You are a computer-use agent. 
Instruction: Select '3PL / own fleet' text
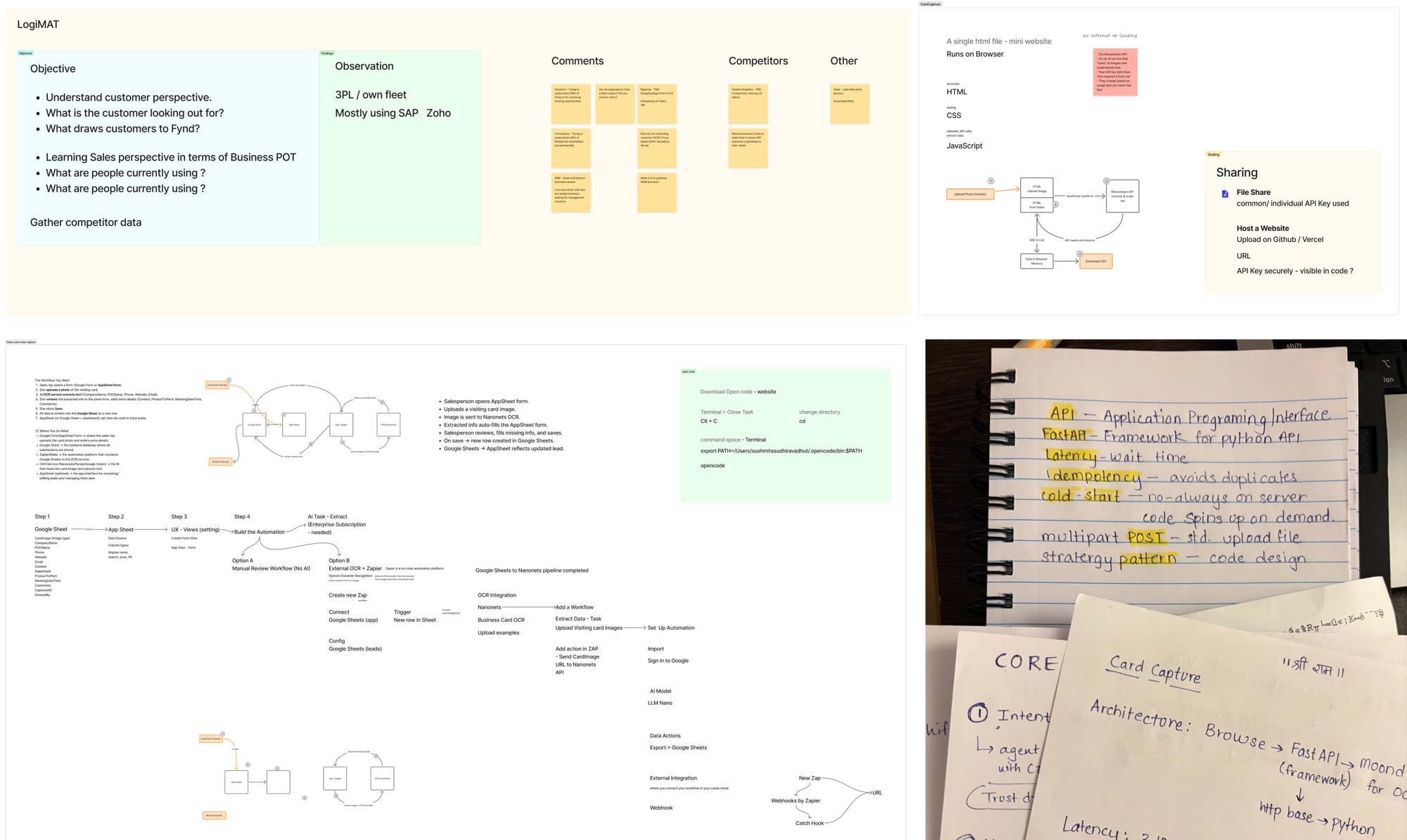point(371,95)
